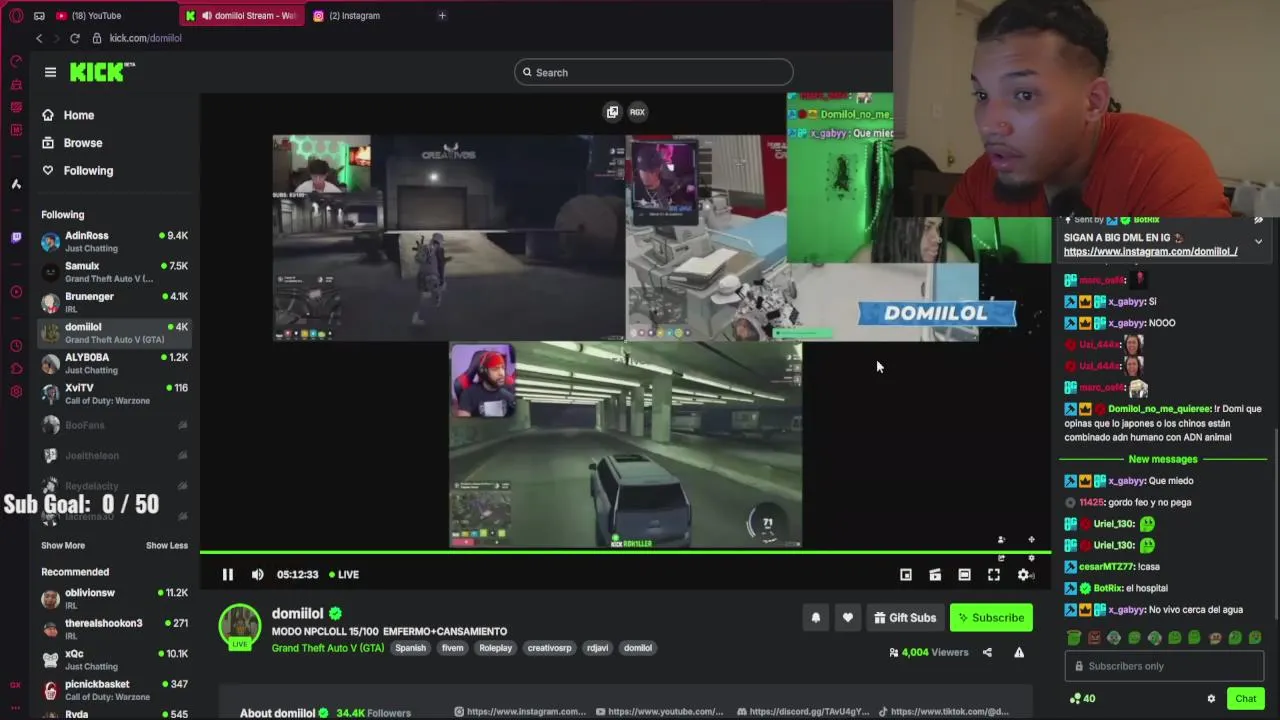Open the workspaces icon left of the YouTube tab
The width and height of the screenshot is (1280, 720).
39,15
